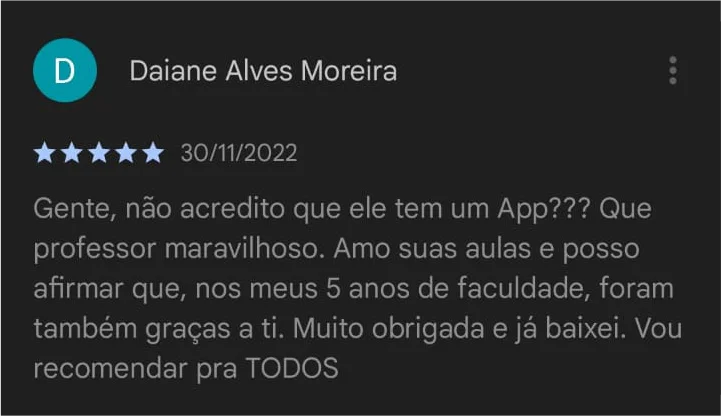
Task: Click the word Gente in the review
Action: tap(71, 209)
